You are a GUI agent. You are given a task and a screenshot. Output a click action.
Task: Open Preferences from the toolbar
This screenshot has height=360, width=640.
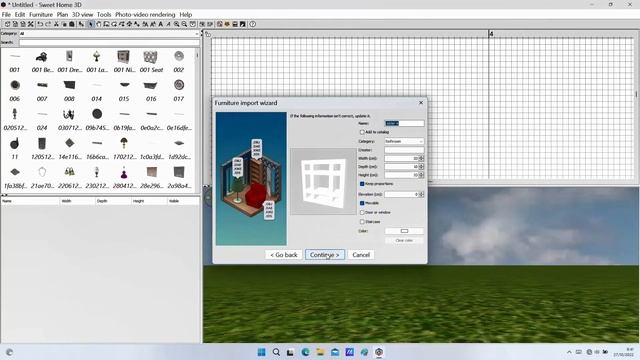click(x=31, y=24)
